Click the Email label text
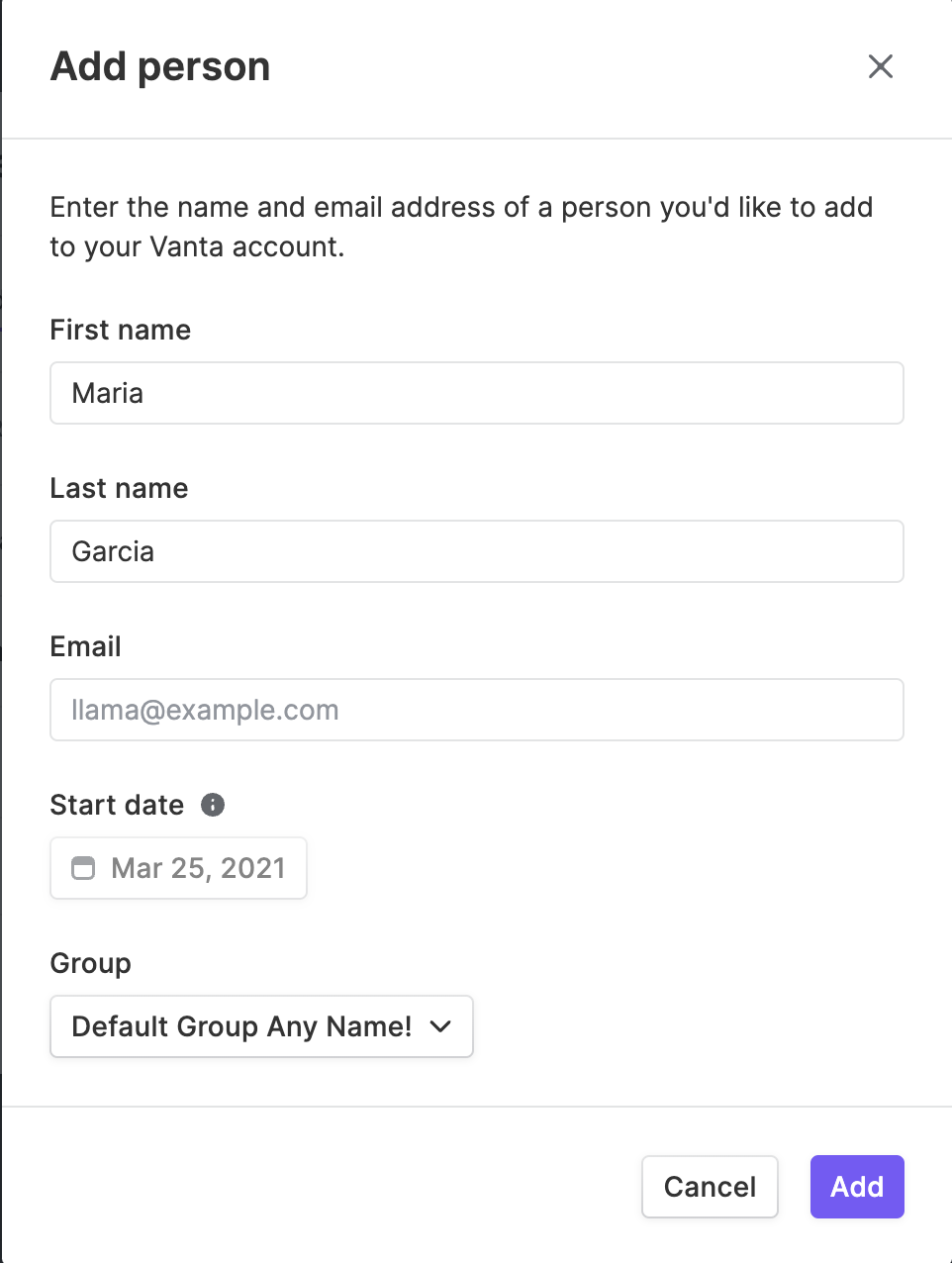Viewport: 952px width, 1263px height. pos(86,646)
